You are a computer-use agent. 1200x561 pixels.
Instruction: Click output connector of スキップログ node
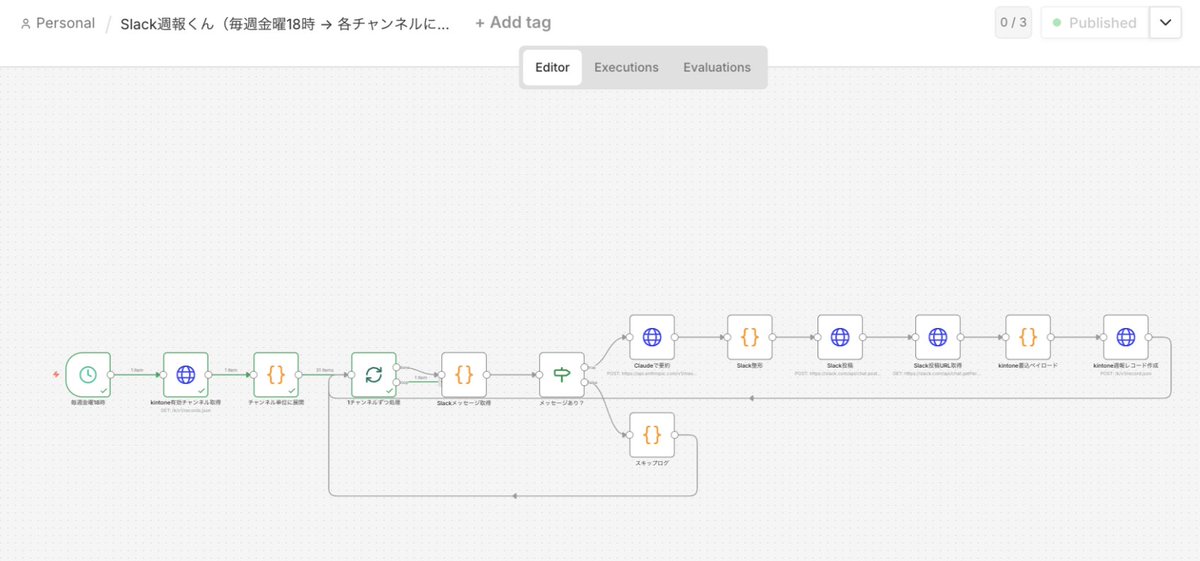[677, 435]
